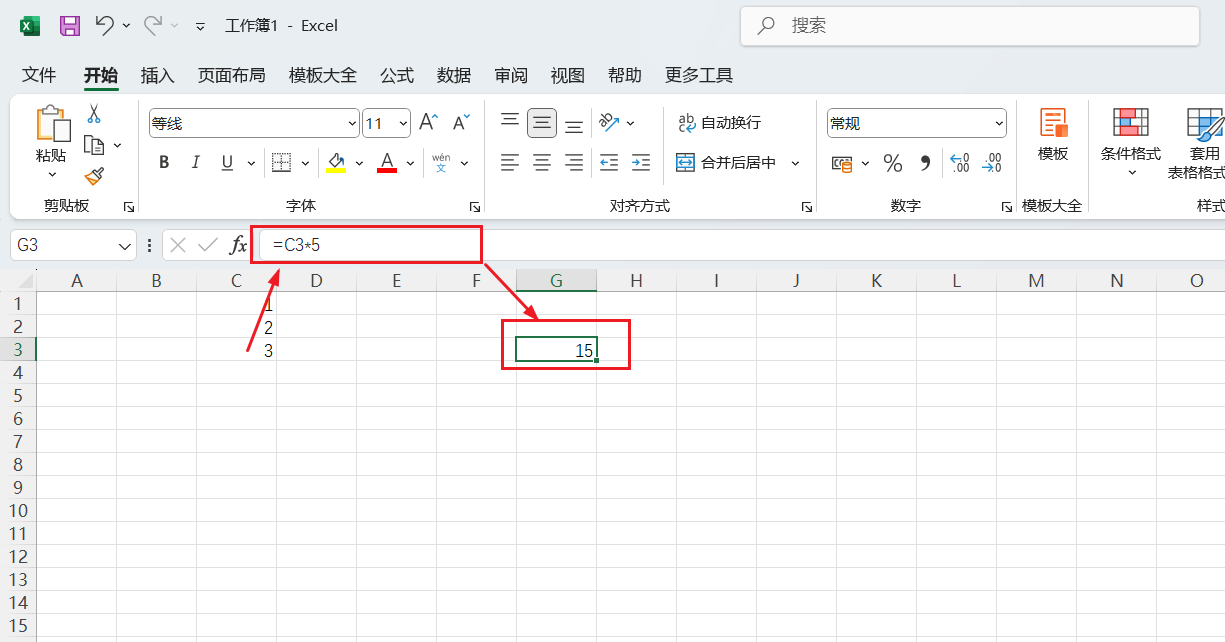Apply comma style format
This screenshot has width=1225, height=642.
[x=925, y=163]
